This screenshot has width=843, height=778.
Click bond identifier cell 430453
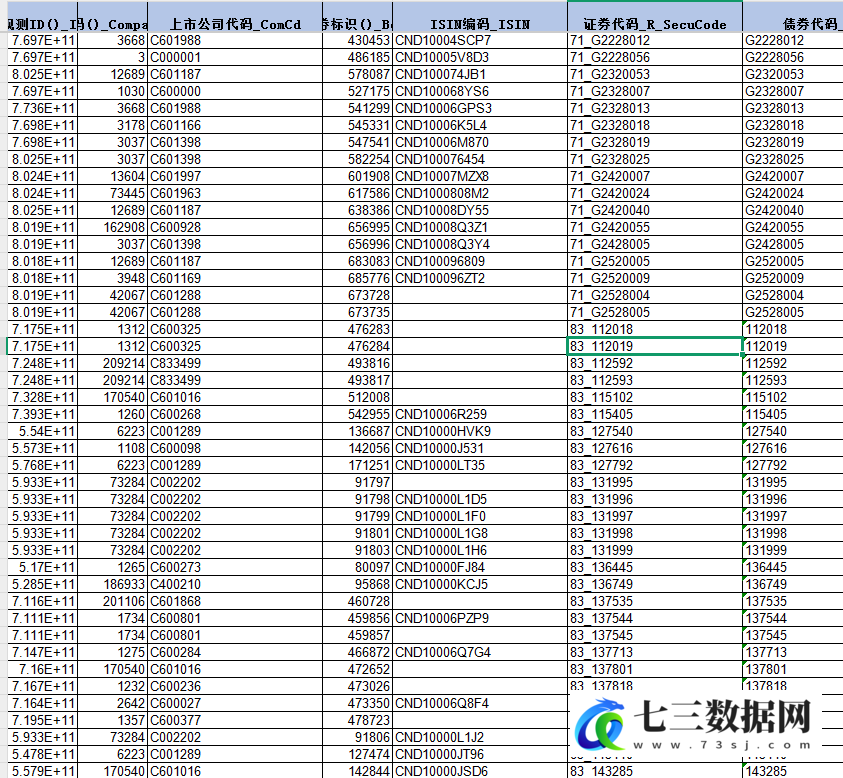358,40
